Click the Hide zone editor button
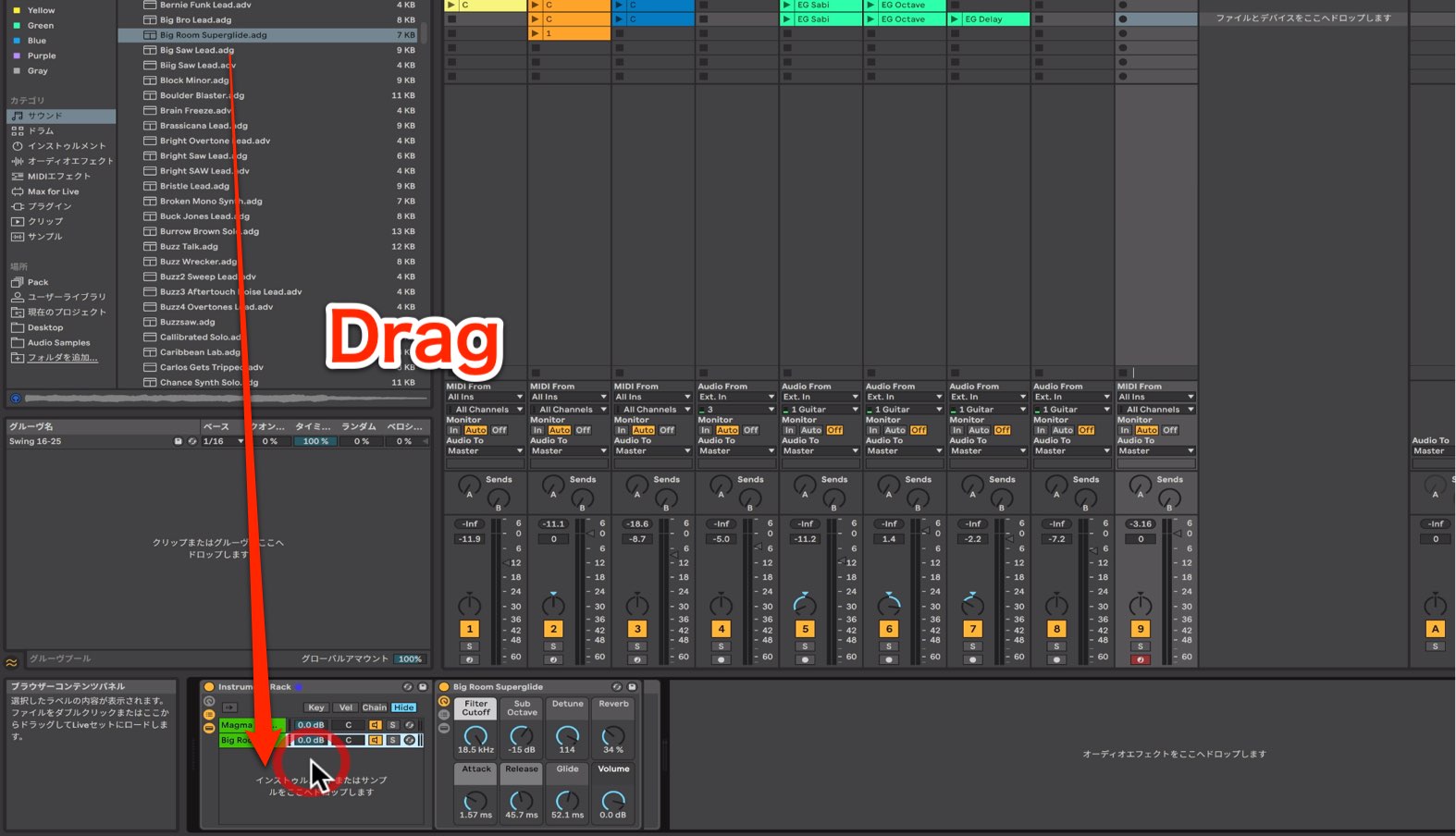The height and width of the screenshot is (836, 1456). pos(404,707)
